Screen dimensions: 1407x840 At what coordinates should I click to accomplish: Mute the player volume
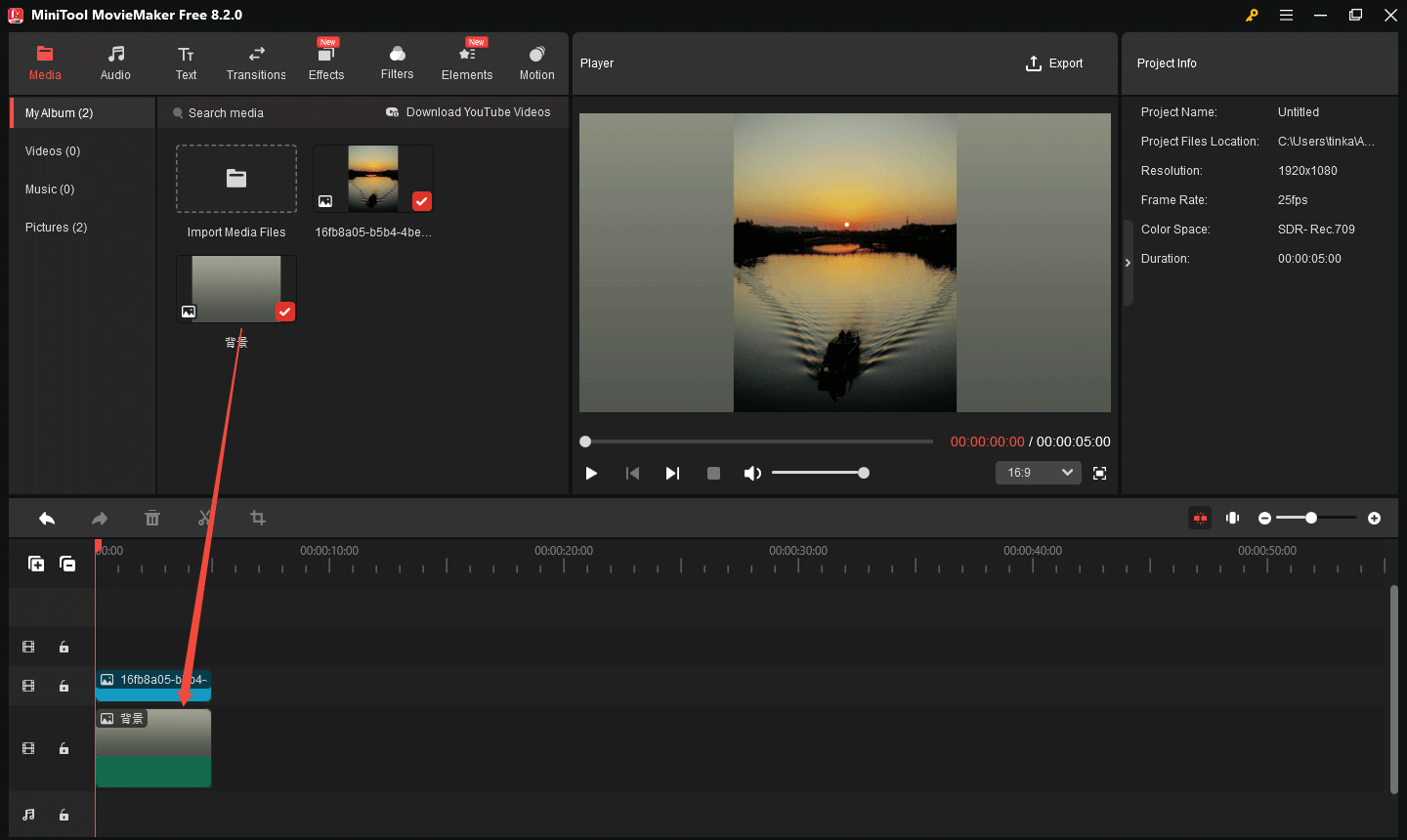tap(751, 473)
